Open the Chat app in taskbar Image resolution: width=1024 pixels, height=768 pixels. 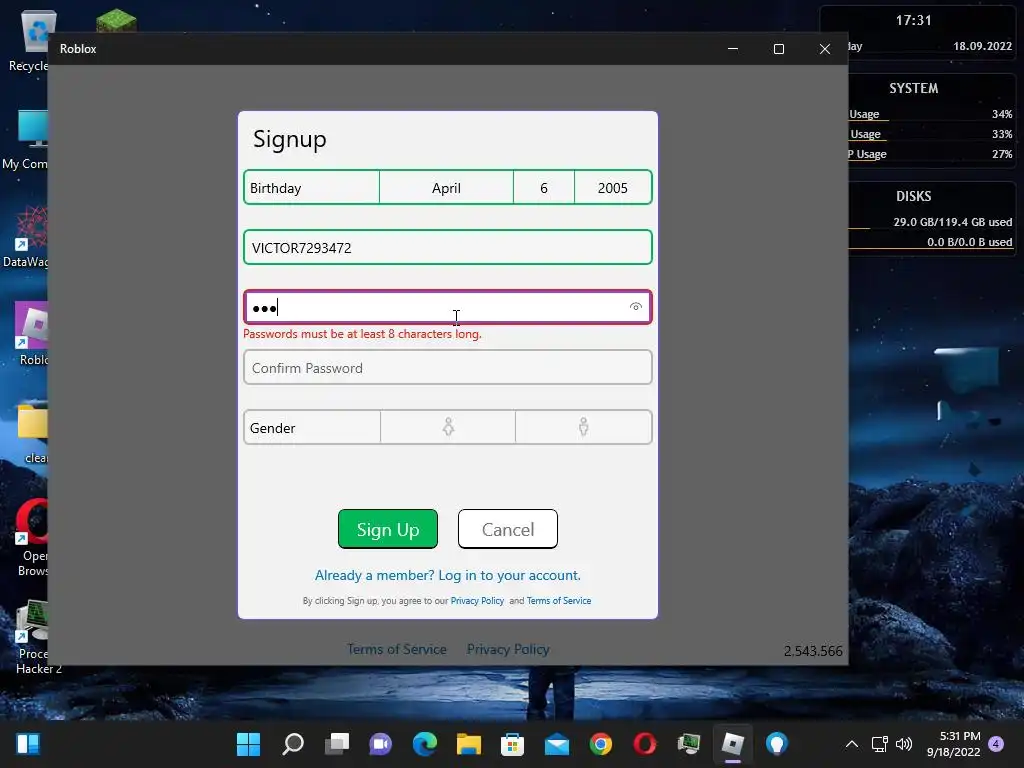pyautogui.click(x=381, y=744)
